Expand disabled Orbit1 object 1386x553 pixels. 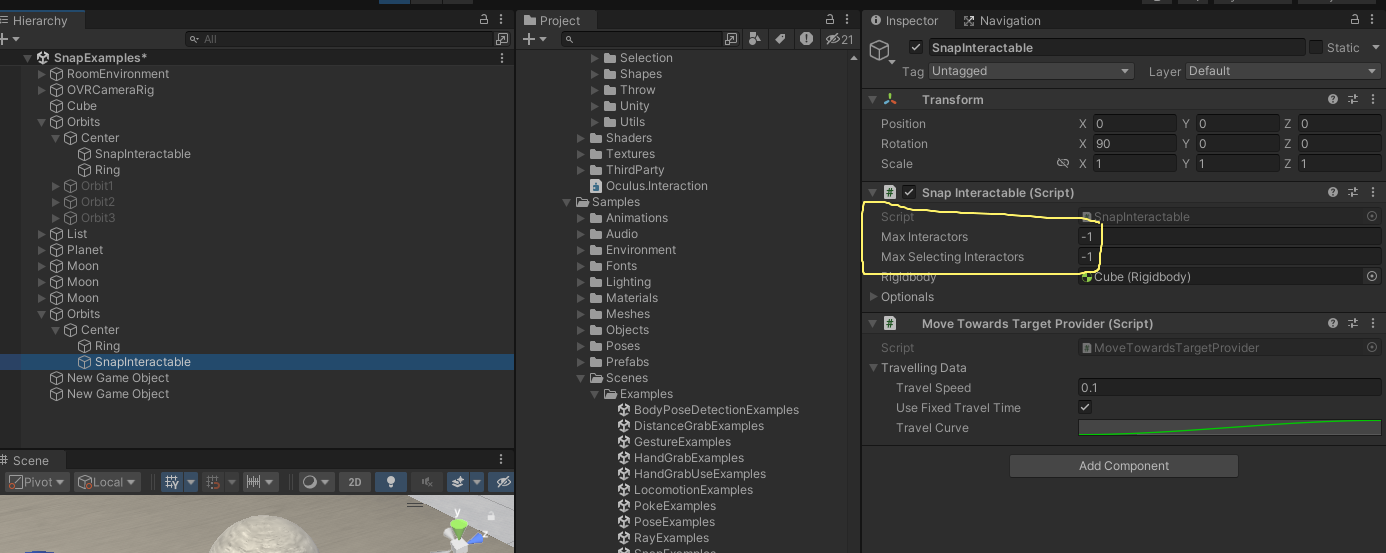(56, 186)
